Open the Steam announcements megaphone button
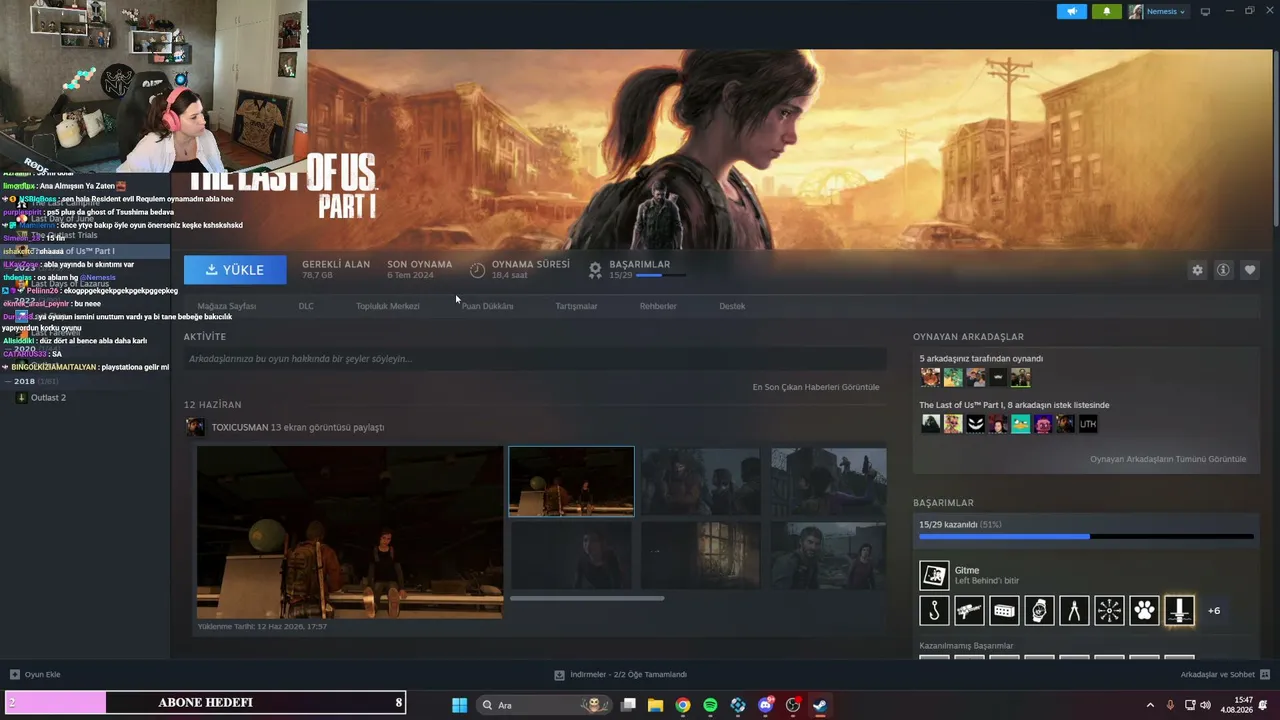Screen dimensions: 1280x720 (1071, 12)
